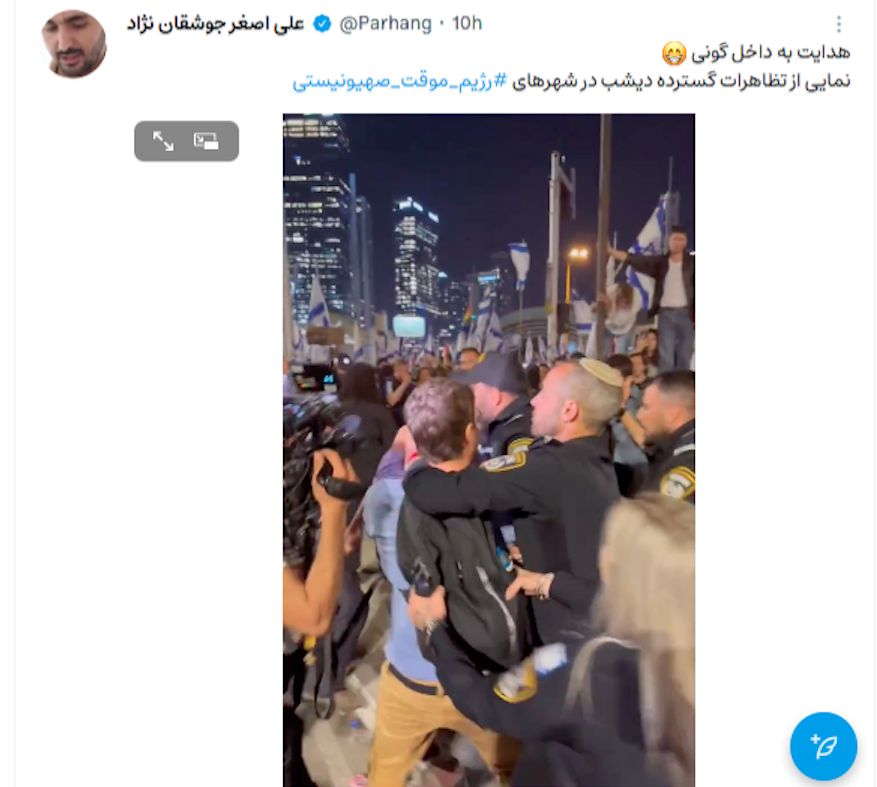
Task: Open the @Parhang handle link
Action: click(x=385, y=23)
